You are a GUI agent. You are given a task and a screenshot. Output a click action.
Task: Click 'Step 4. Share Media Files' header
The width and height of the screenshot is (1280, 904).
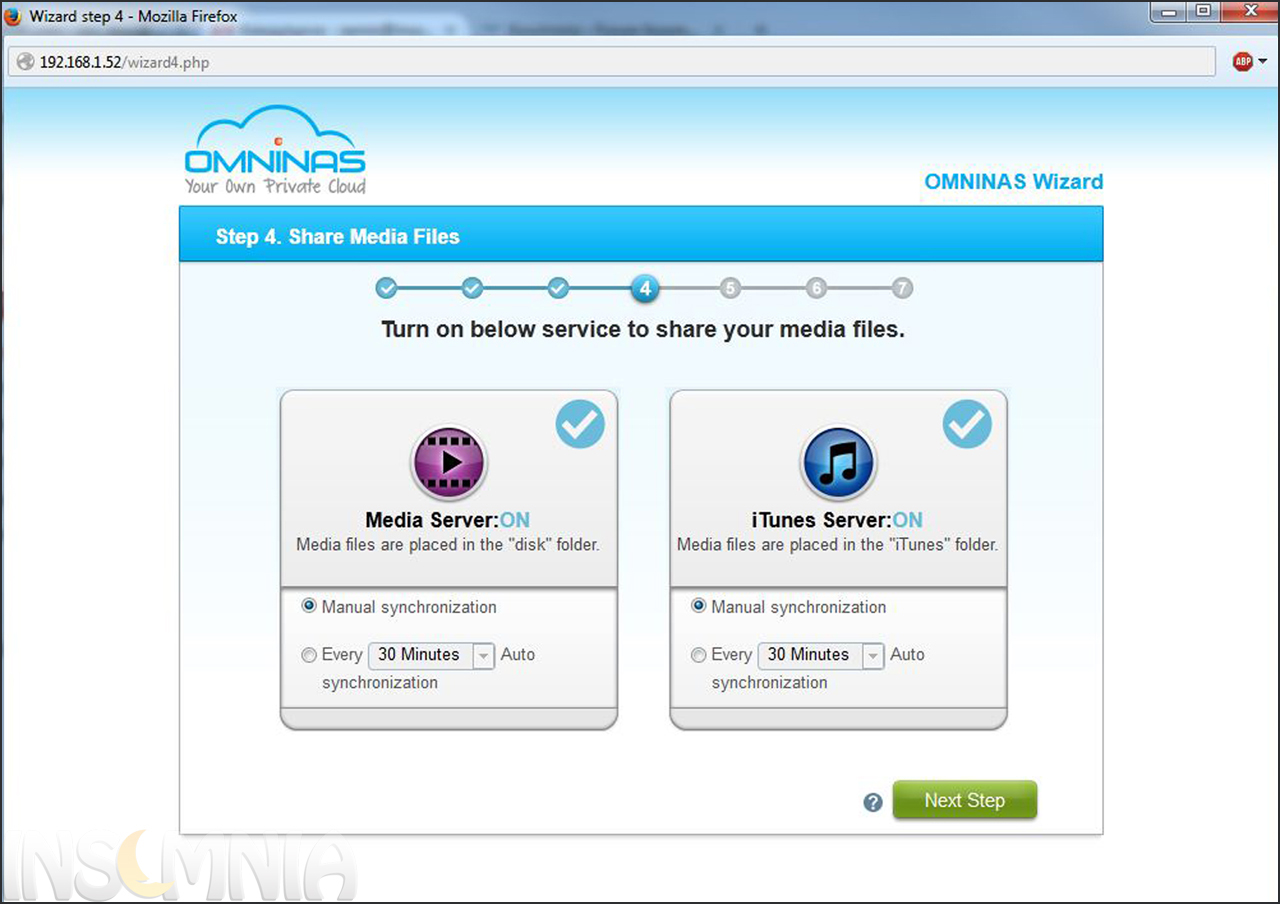pyautogui.click(x=338, y=237)
